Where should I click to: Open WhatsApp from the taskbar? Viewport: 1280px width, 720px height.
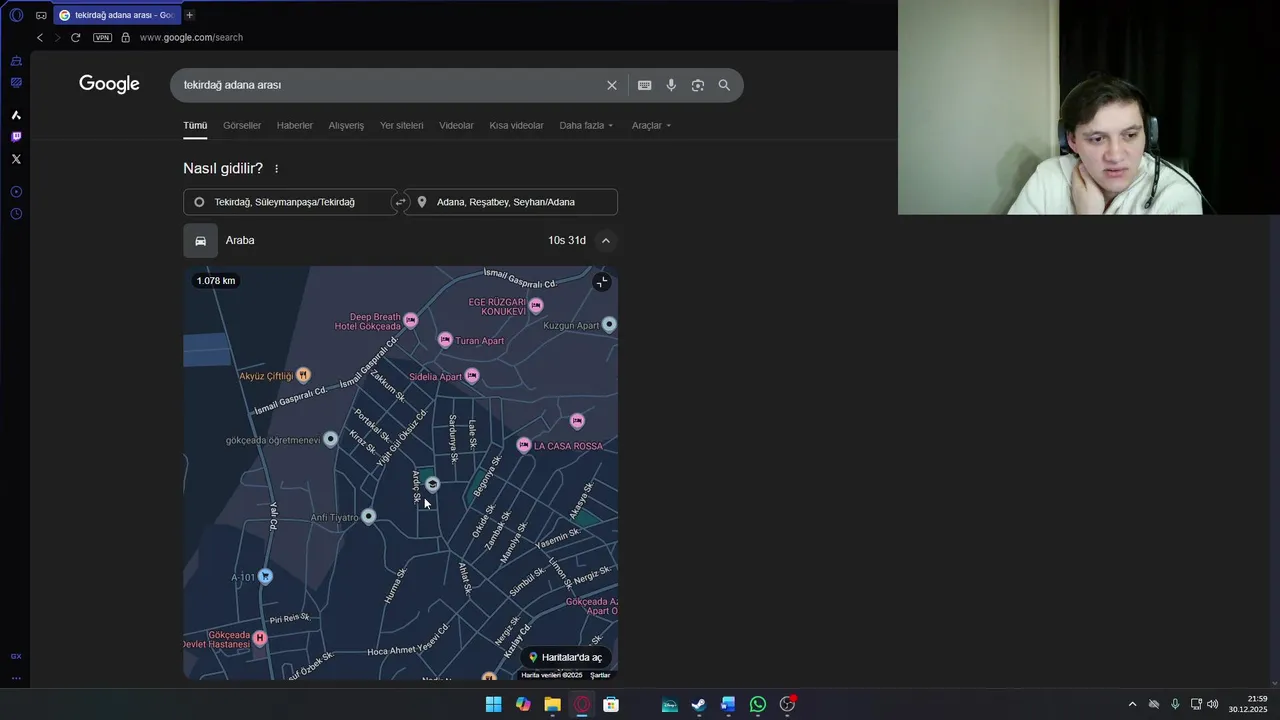click(758, 704)
